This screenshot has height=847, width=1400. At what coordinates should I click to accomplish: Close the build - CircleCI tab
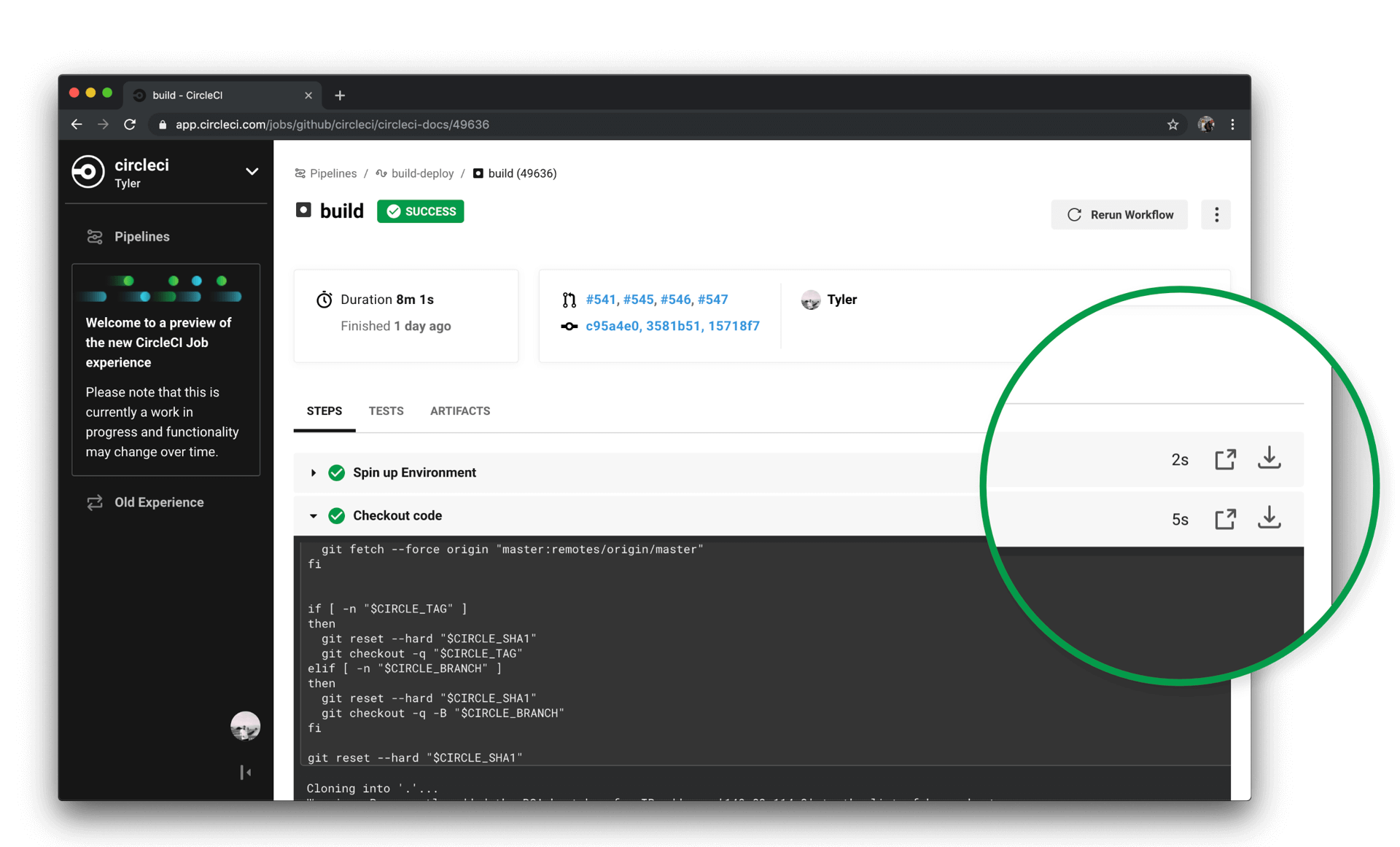click(308, 95)
